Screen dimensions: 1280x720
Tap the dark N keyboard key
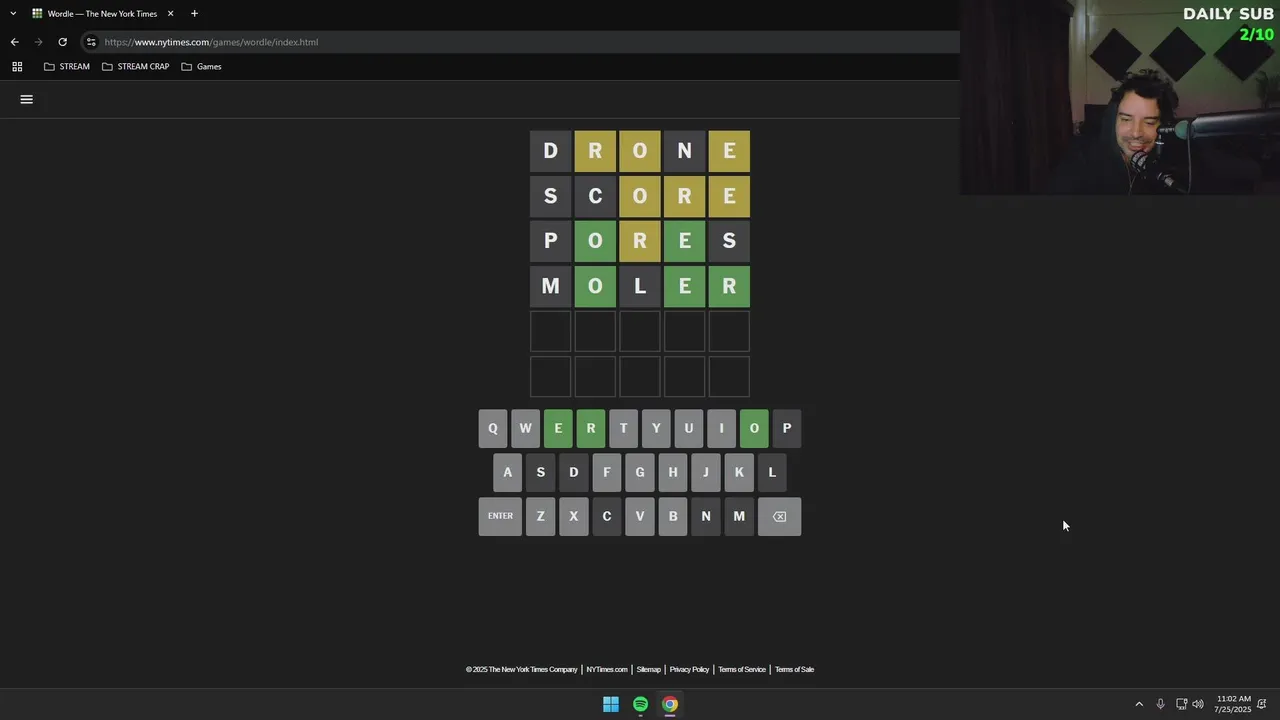pos(706,516)
